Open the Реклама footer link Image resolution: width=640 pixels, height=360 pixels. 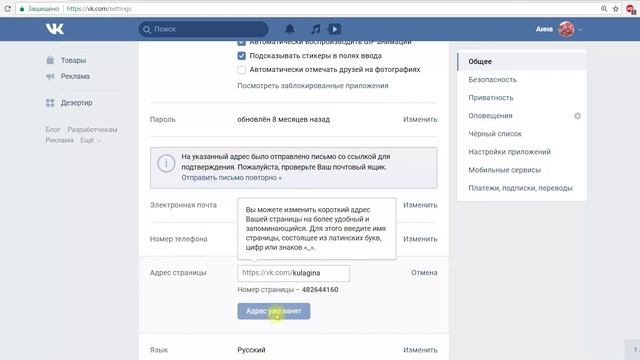click(60, 140)
